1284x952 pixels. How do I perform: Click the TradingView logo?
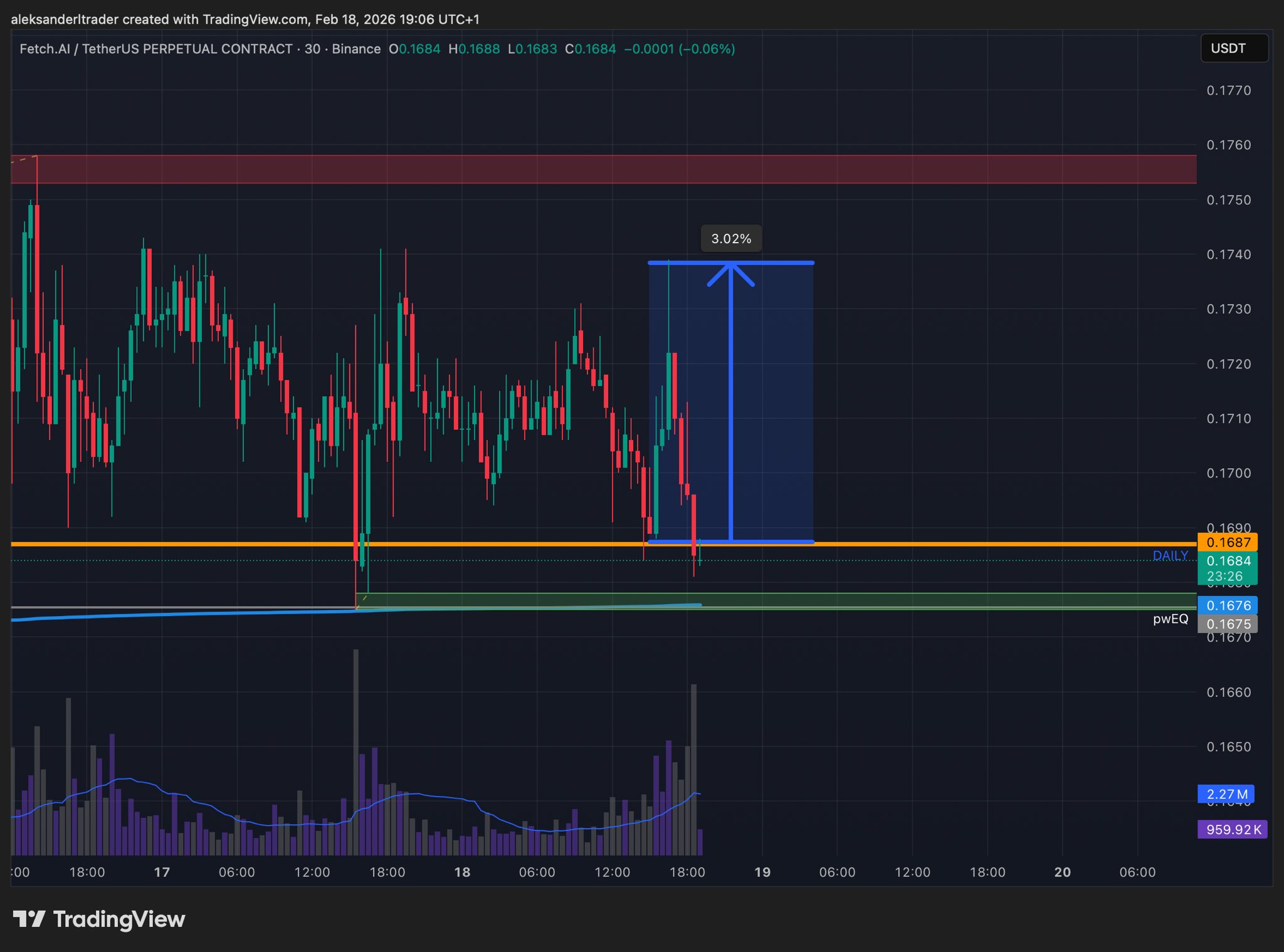tap(99, 919)
